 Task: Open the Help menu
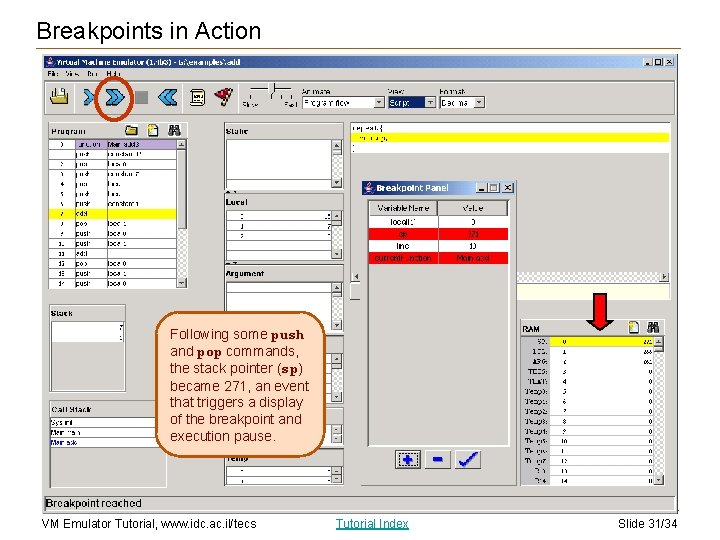(113, 73)
